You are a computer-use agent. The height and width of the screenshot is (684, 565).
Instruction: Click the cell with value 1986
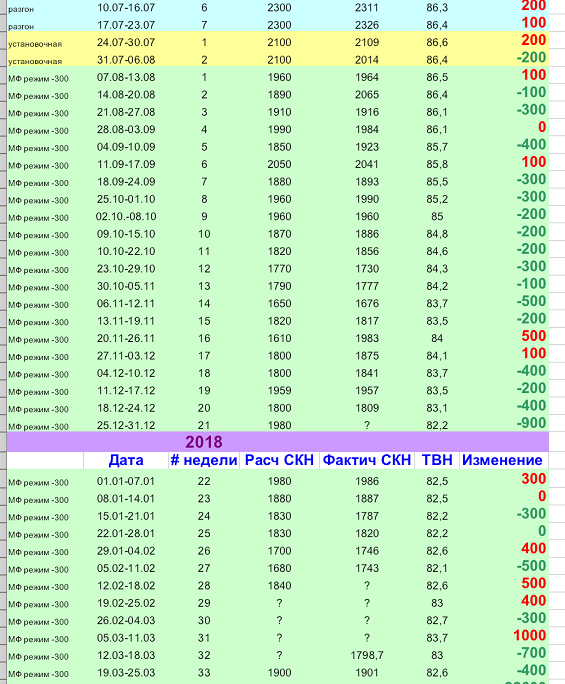click(x=366, y=482)
